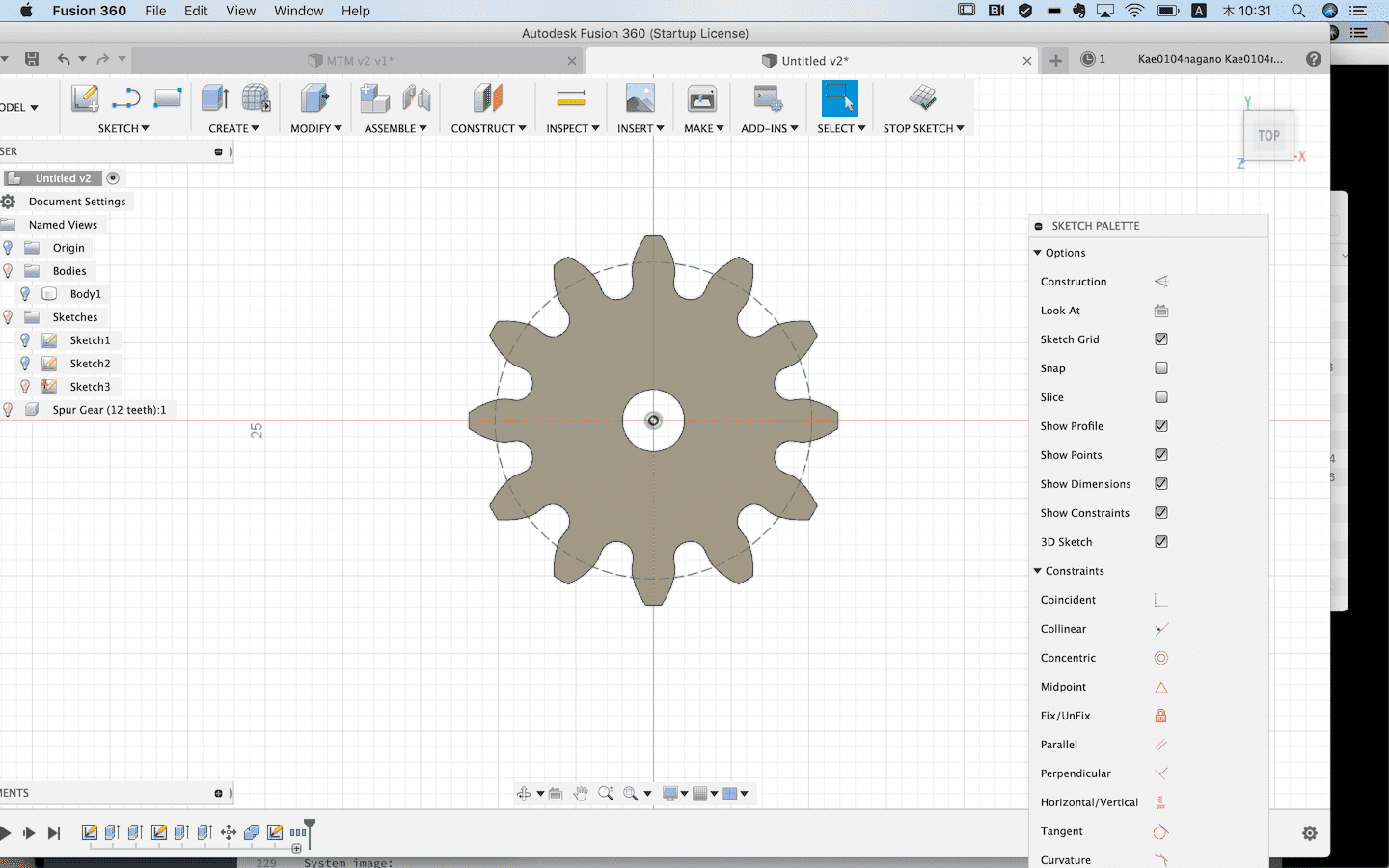1389x868 pixels.
Task: Apply the Fix/UnFix lock constraint
Action: pyautogui.click(x=1161, y=716)
